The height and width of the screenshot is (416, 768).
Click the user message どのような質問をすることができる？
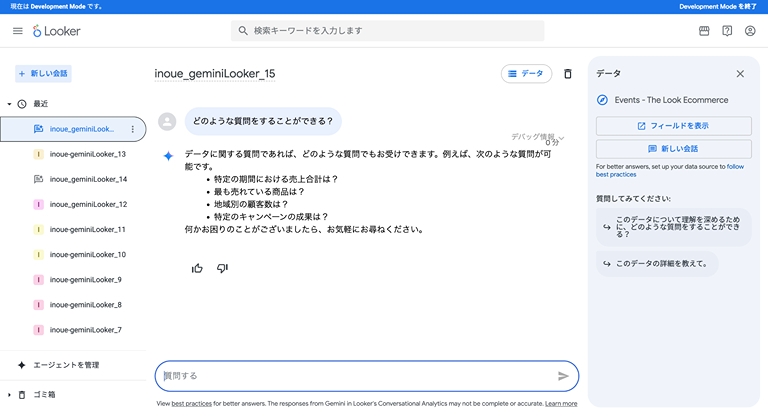263,121
